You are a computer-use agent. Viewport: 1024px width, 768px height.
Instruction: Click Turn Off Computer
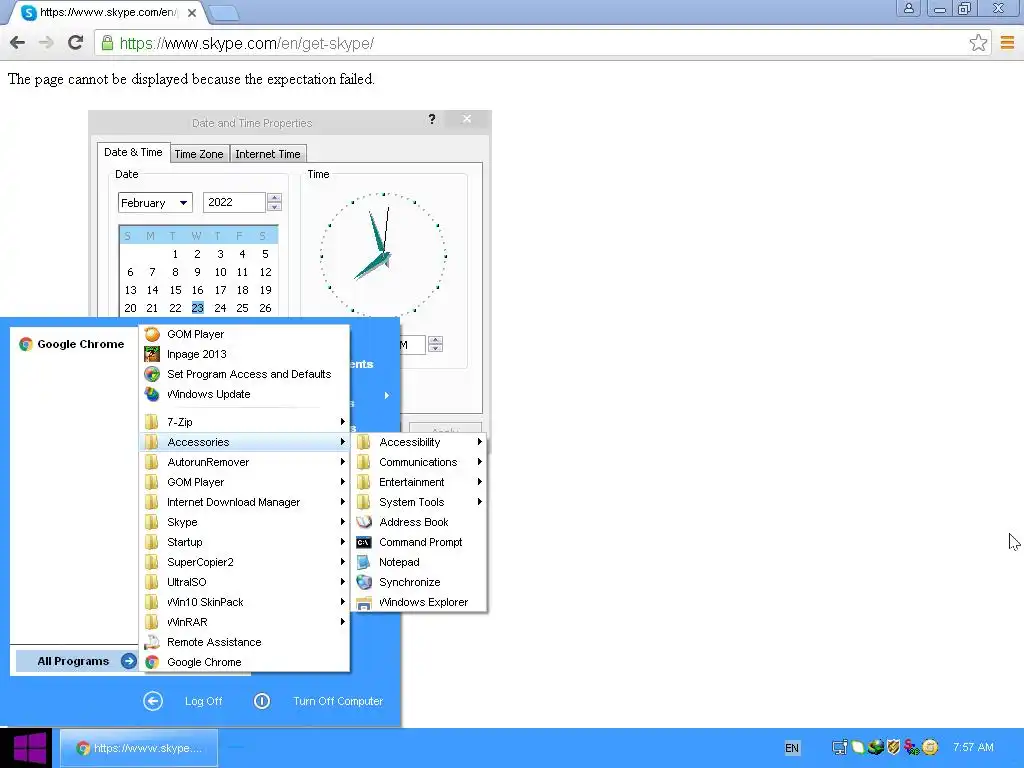[x=318, y=701]
